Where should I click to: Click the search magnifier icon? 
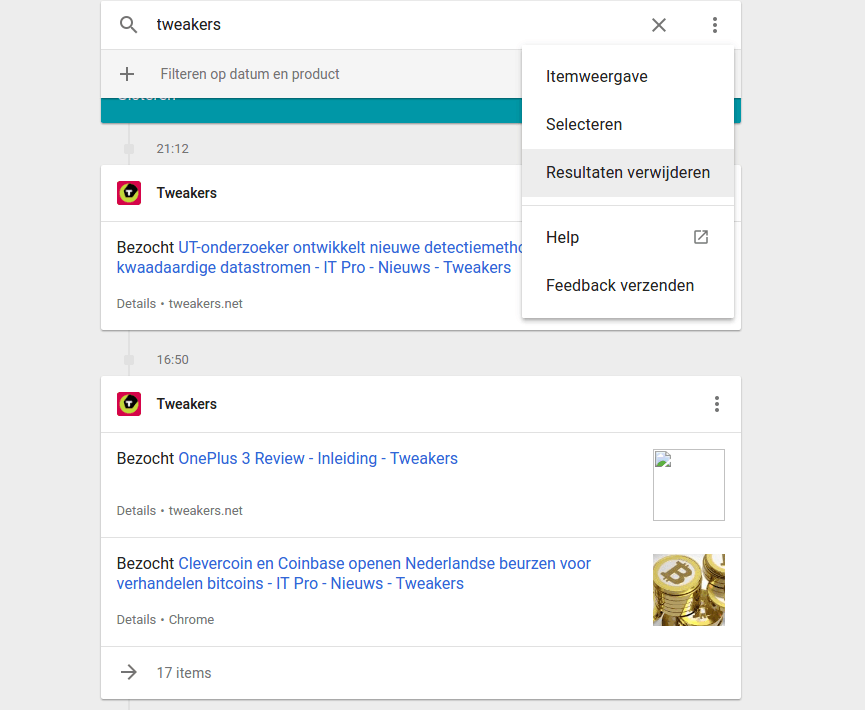pos(128,25)
